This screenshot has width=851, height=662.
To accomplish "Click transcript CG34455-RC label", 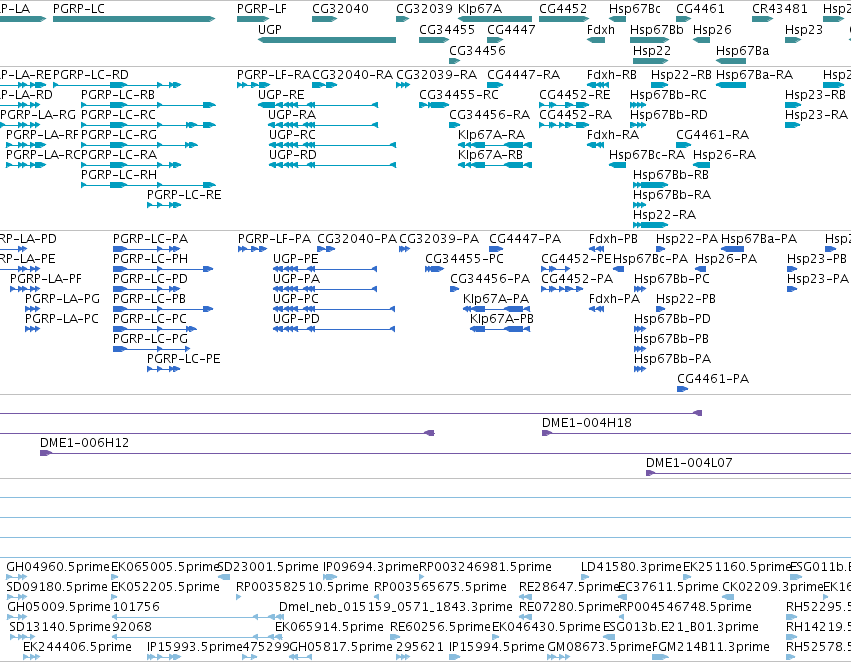I will pos(459,94).
